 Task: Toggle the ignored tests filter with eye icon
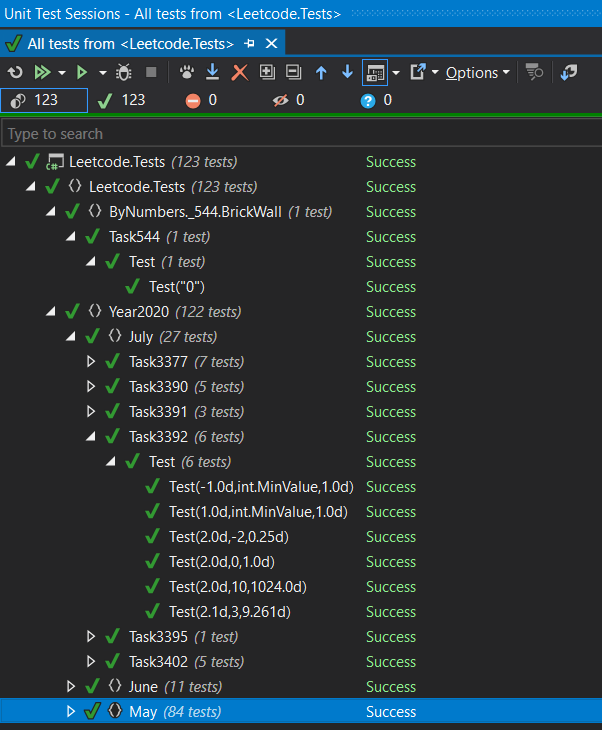(x=288, y=100)
